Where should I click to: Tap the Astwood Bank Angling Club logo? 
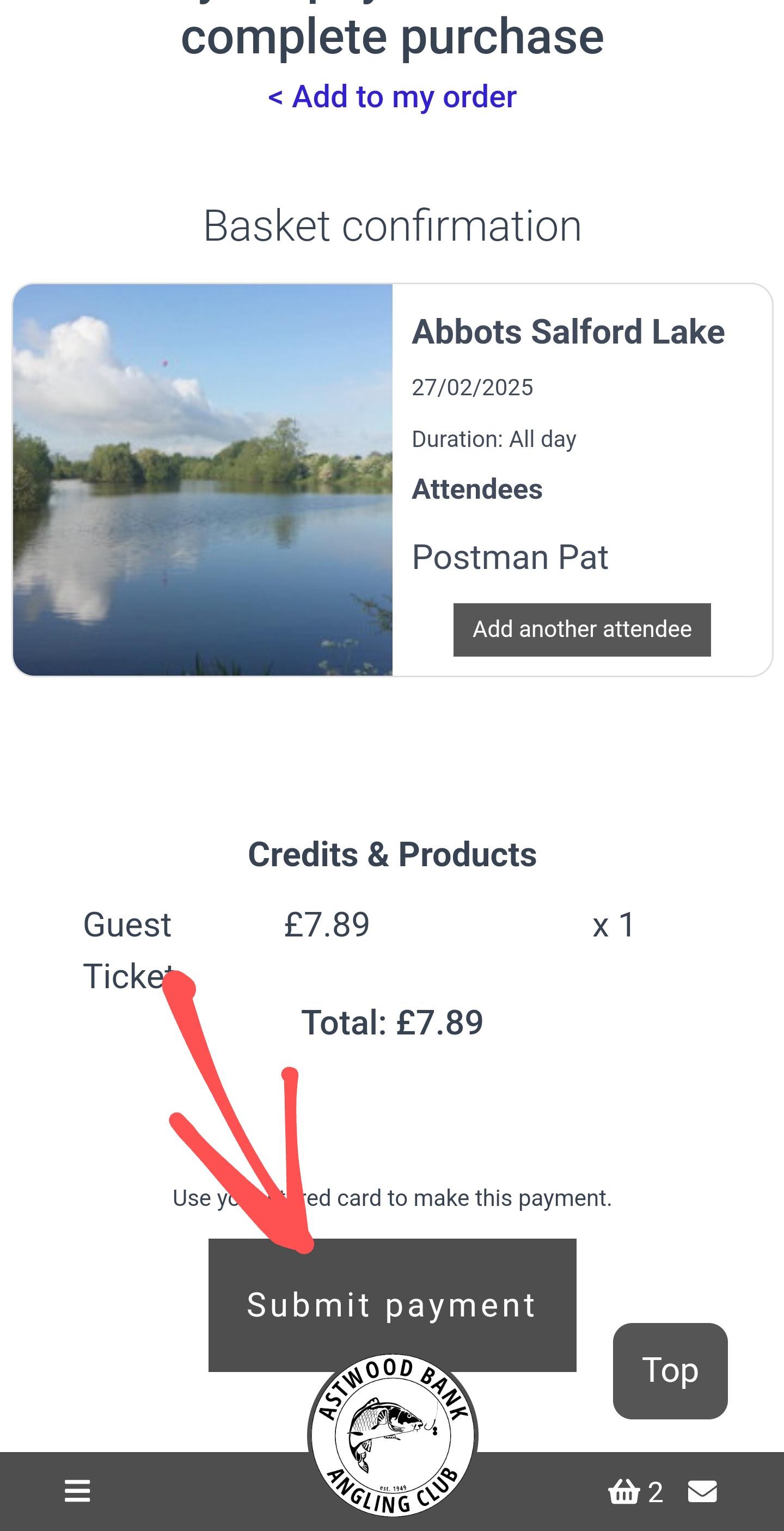(393, 1435)
